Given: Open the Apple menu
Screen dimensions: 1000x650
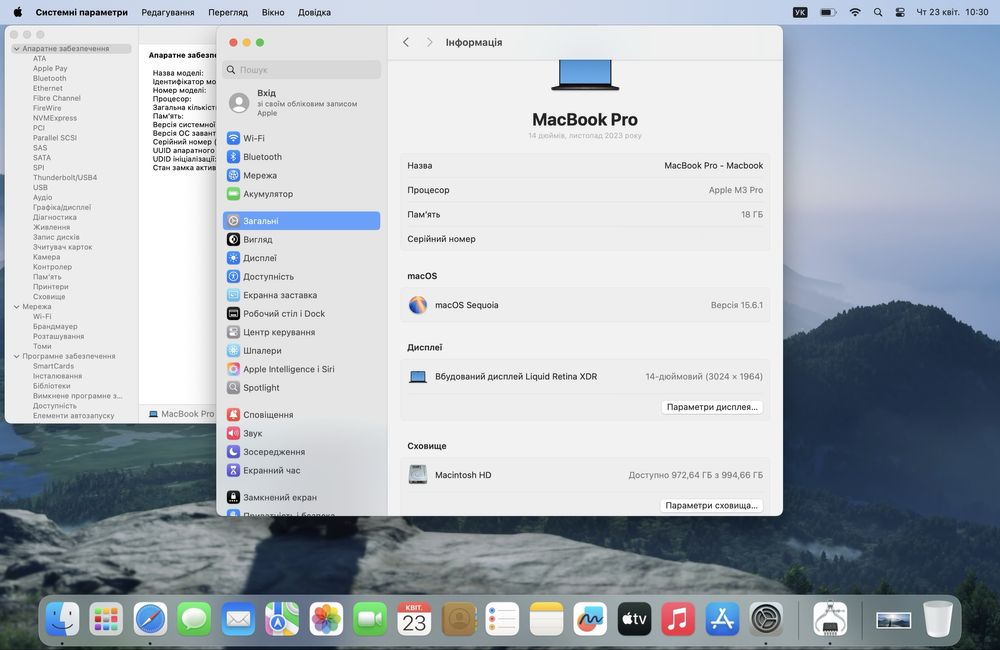Looking at the screenshot, I should pos(17,12).
